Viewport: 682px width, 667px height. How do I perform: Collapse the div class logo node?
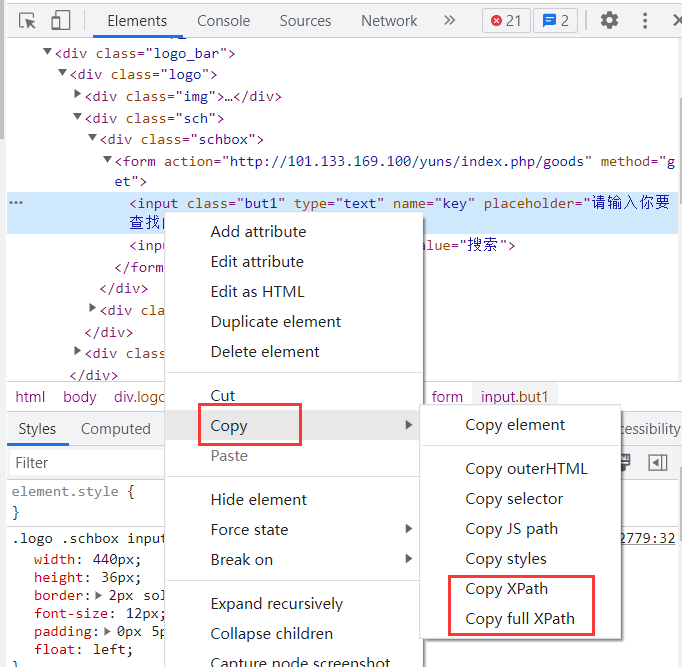coord(63,73)
